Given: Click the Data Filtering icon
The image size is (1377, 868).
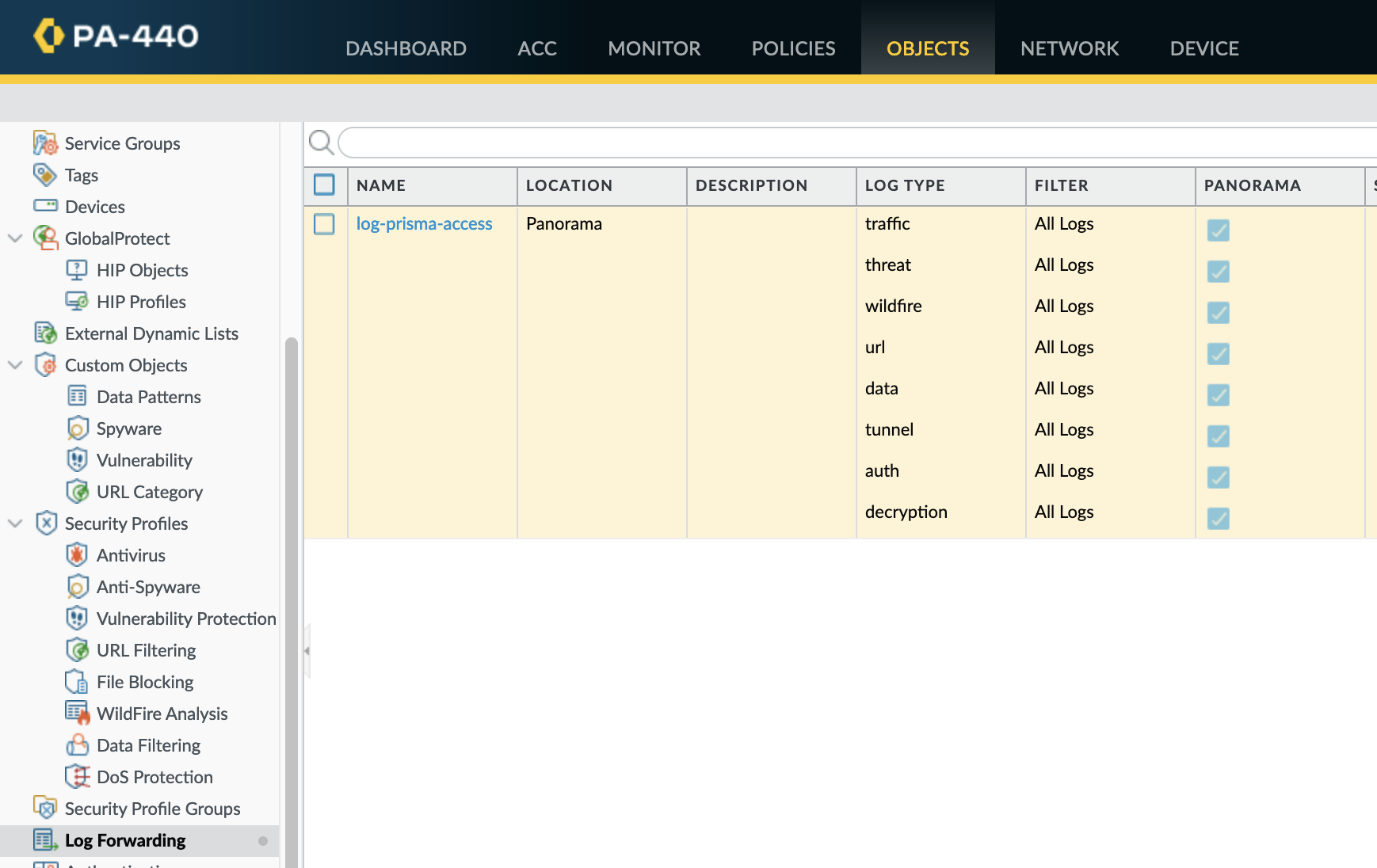Looking at the screenshot, I should click(77, 744).
